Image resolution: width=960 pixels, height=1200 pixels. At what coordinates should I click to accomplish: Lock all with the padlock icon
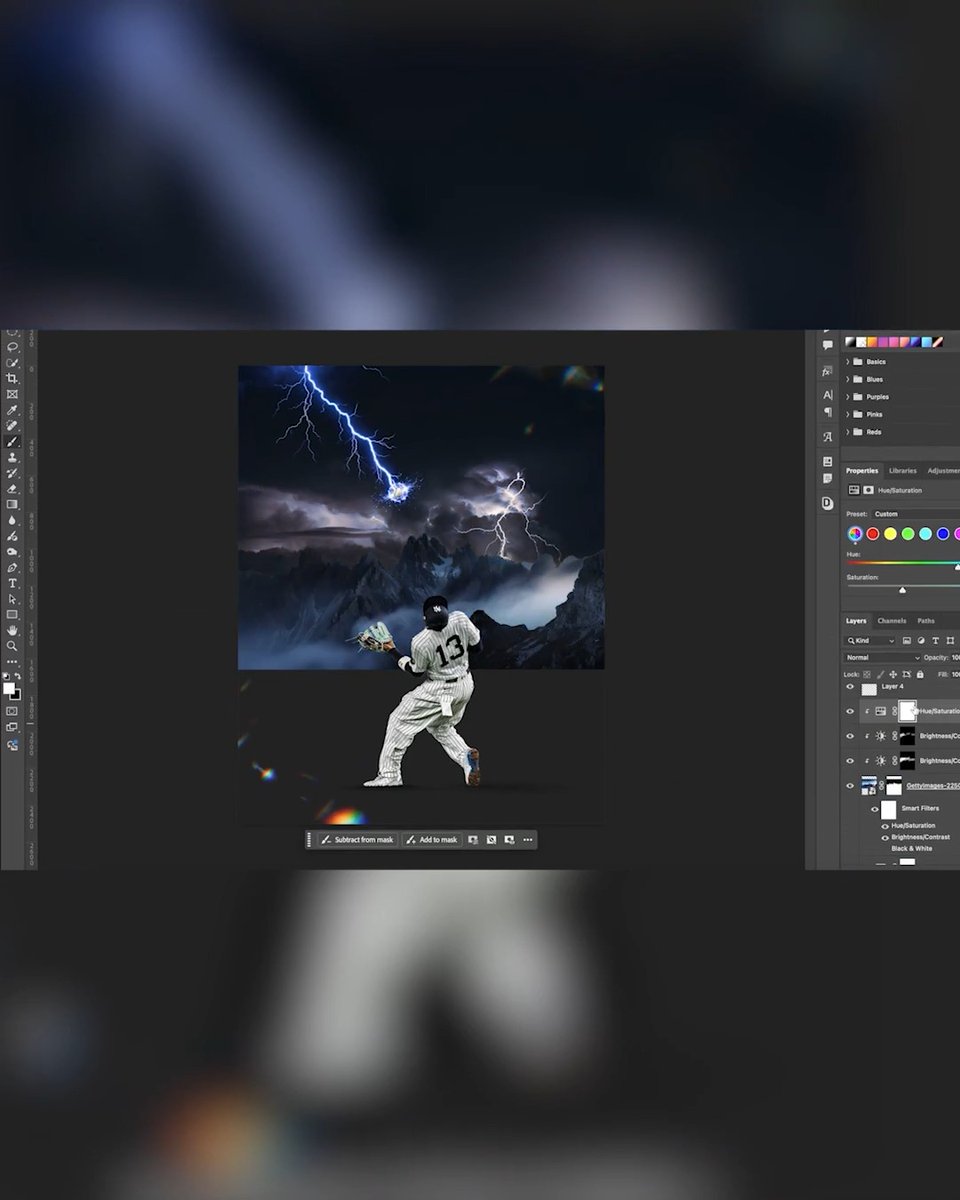coord(920,674)
